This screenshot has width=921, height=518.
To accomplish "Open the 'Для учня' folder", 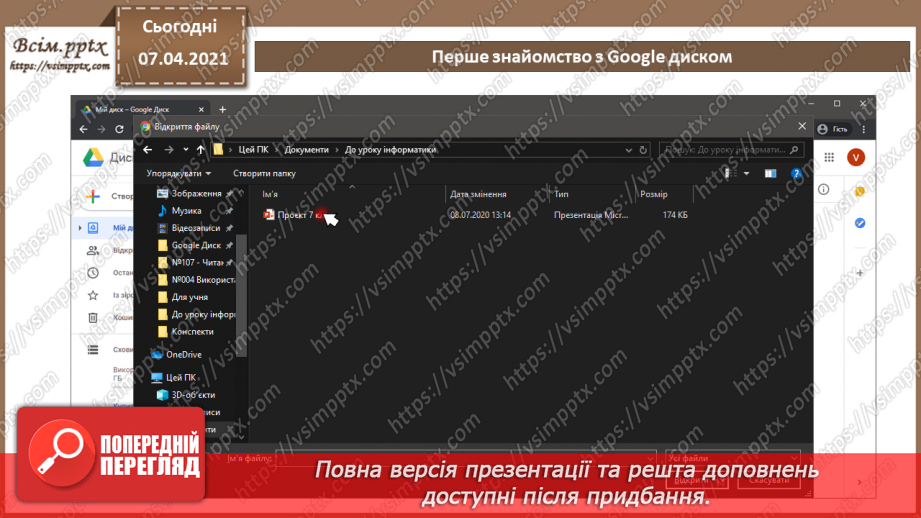I will pos(182,297).
